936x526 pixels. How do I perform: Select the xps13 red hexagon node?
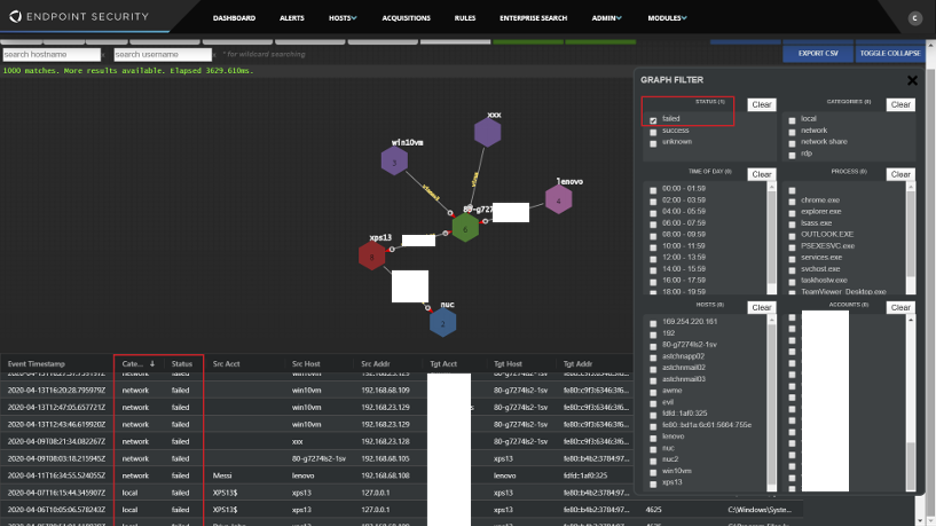click(372, 256)
